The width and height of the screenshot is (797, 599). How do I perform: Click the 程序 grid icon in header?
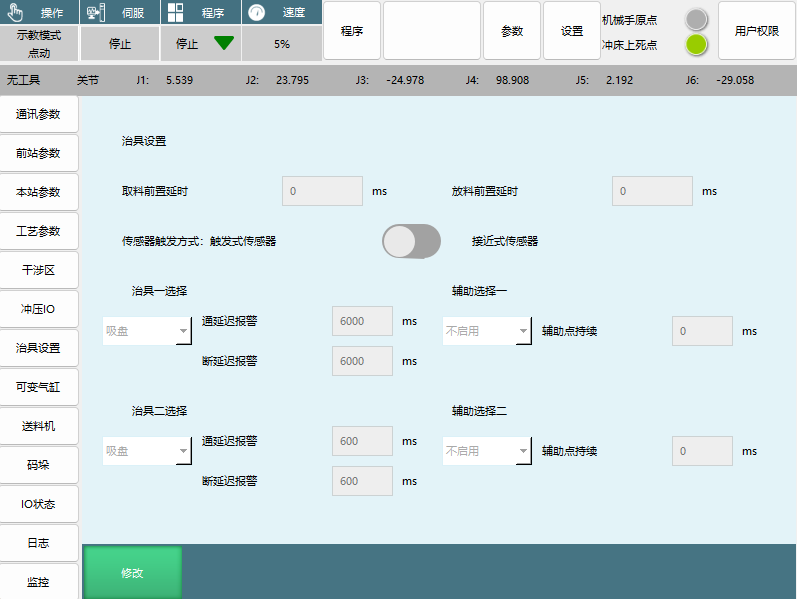pos(176,13)
